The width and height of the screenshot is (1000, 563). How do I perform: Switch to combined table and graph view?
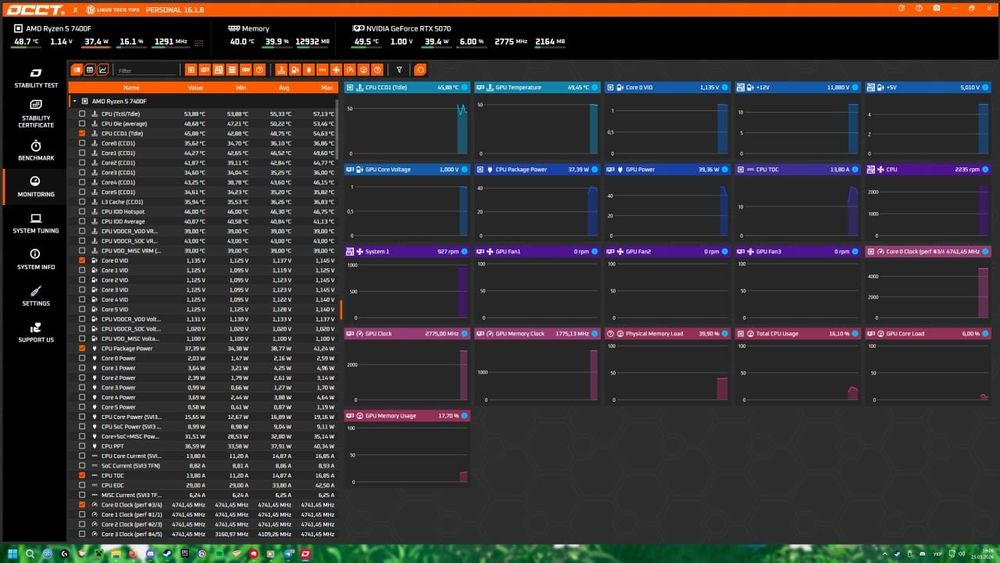pyautogui.click(x=77, y=69)
